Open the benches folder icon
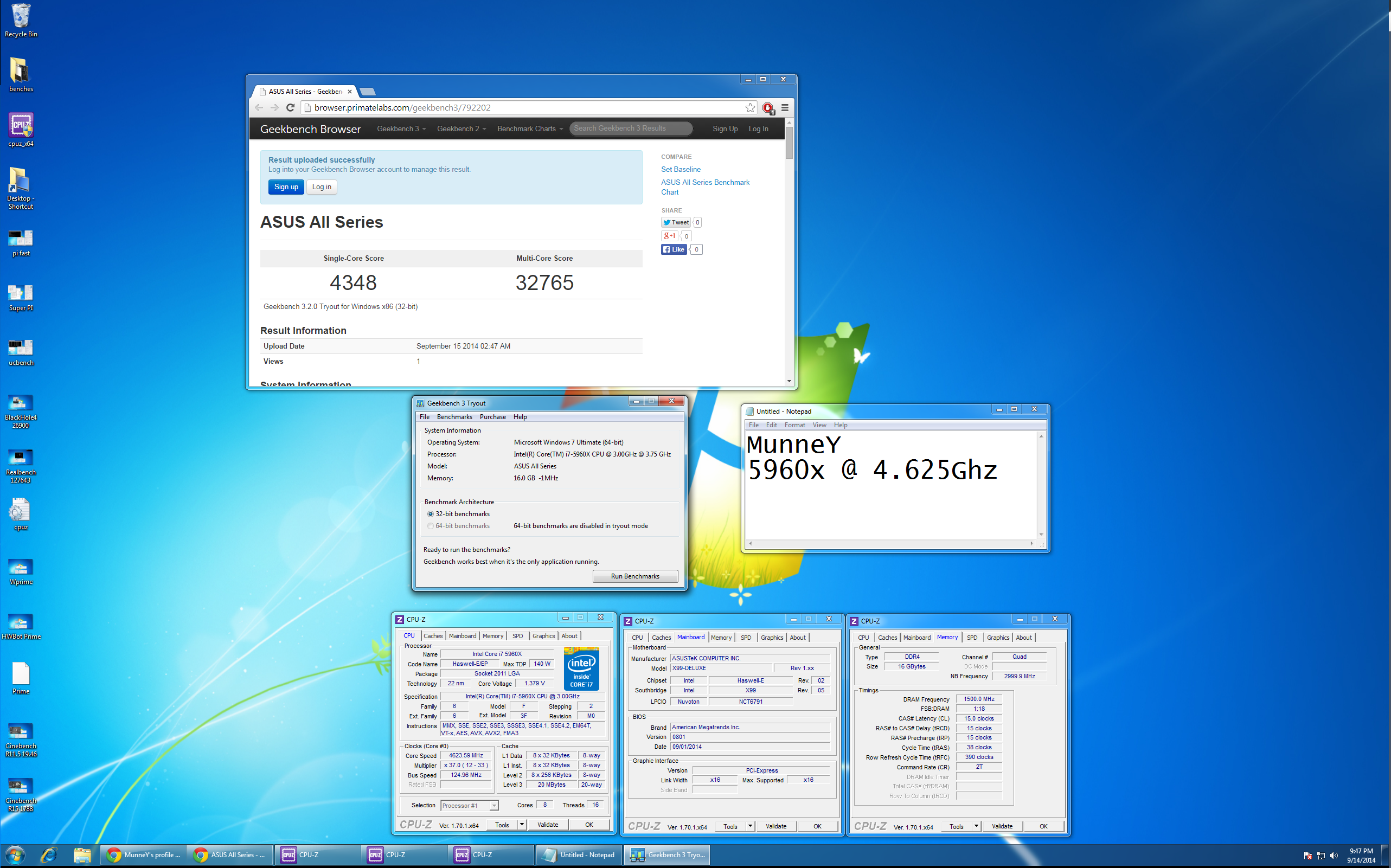This screenshot has height=868, width=1391. click(x=21, y=75)
